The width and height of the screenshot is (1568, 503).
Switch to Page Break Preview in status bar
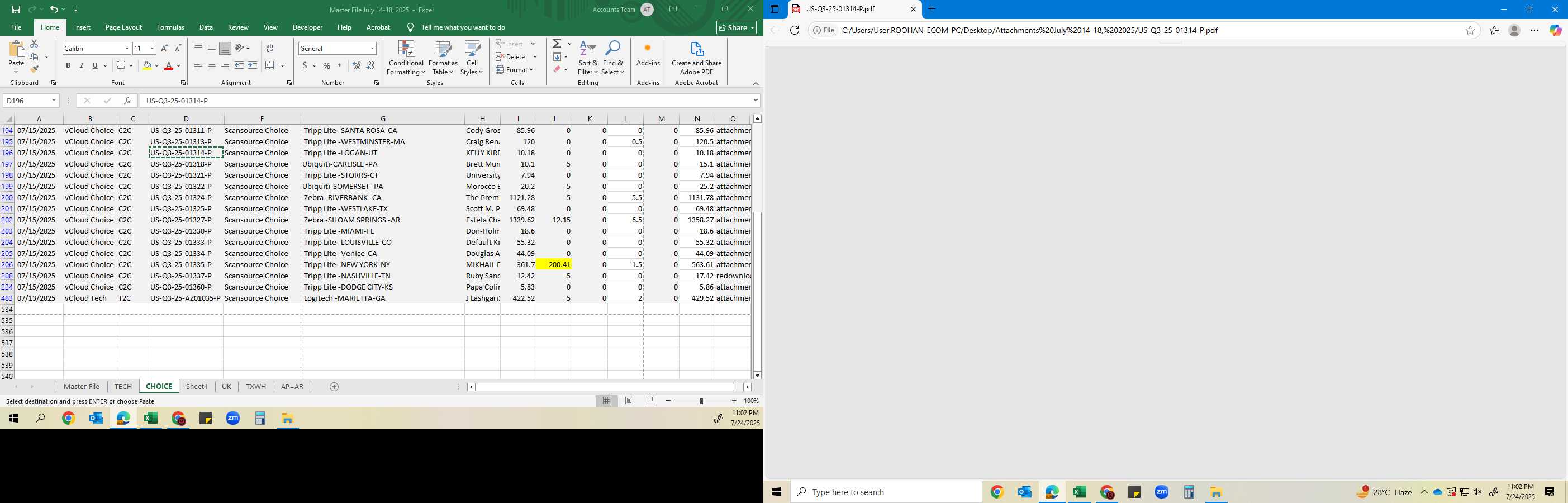[x=652, y=401]
